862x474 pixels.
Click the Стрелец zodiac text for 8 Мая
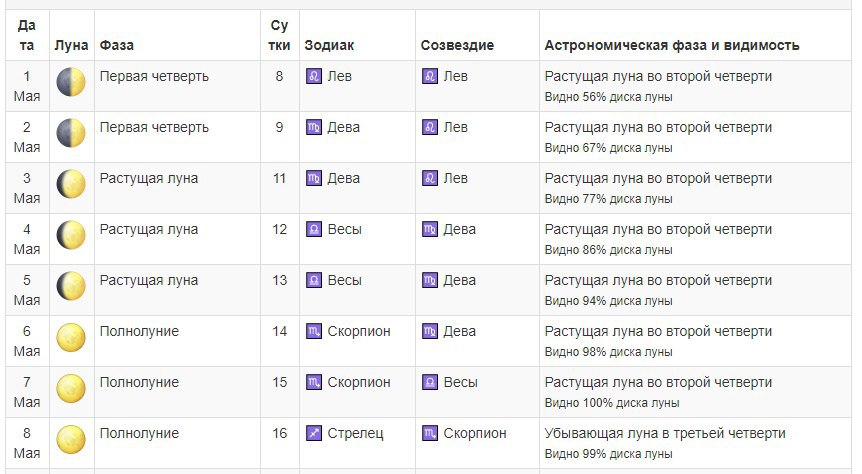[355, 433]
